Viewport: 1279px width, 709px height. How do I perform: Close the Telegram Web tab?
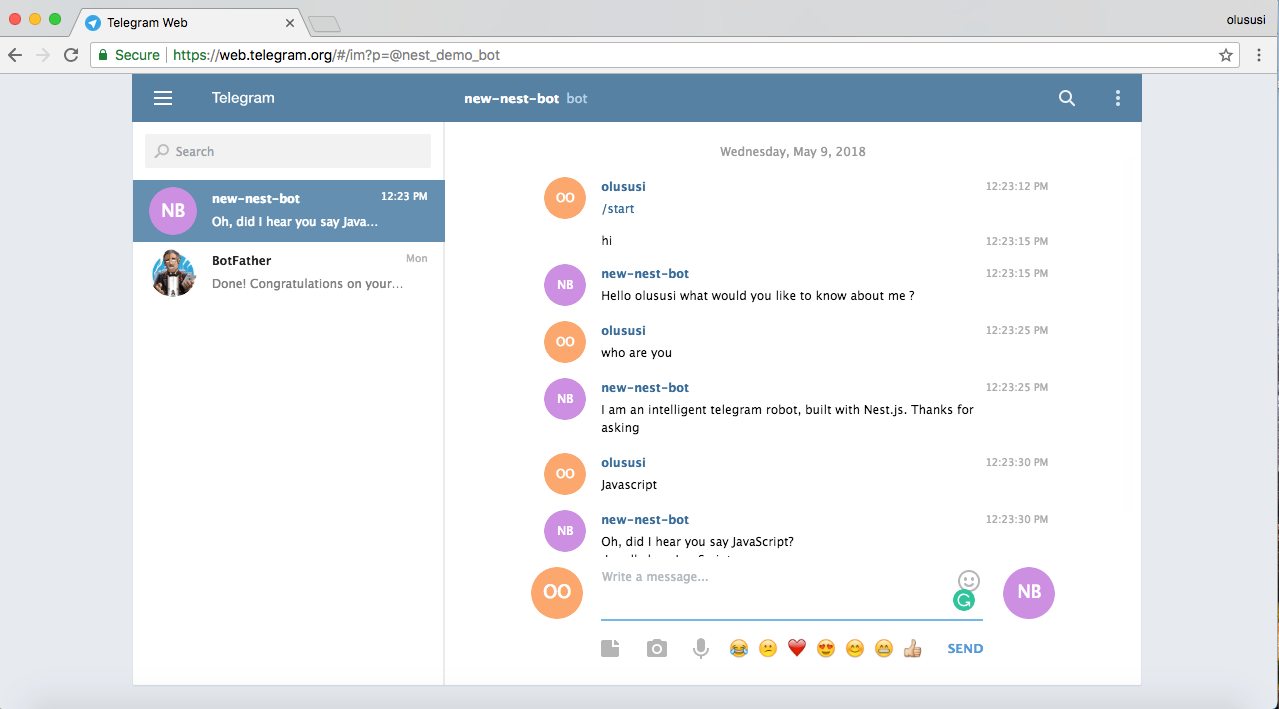291,22
